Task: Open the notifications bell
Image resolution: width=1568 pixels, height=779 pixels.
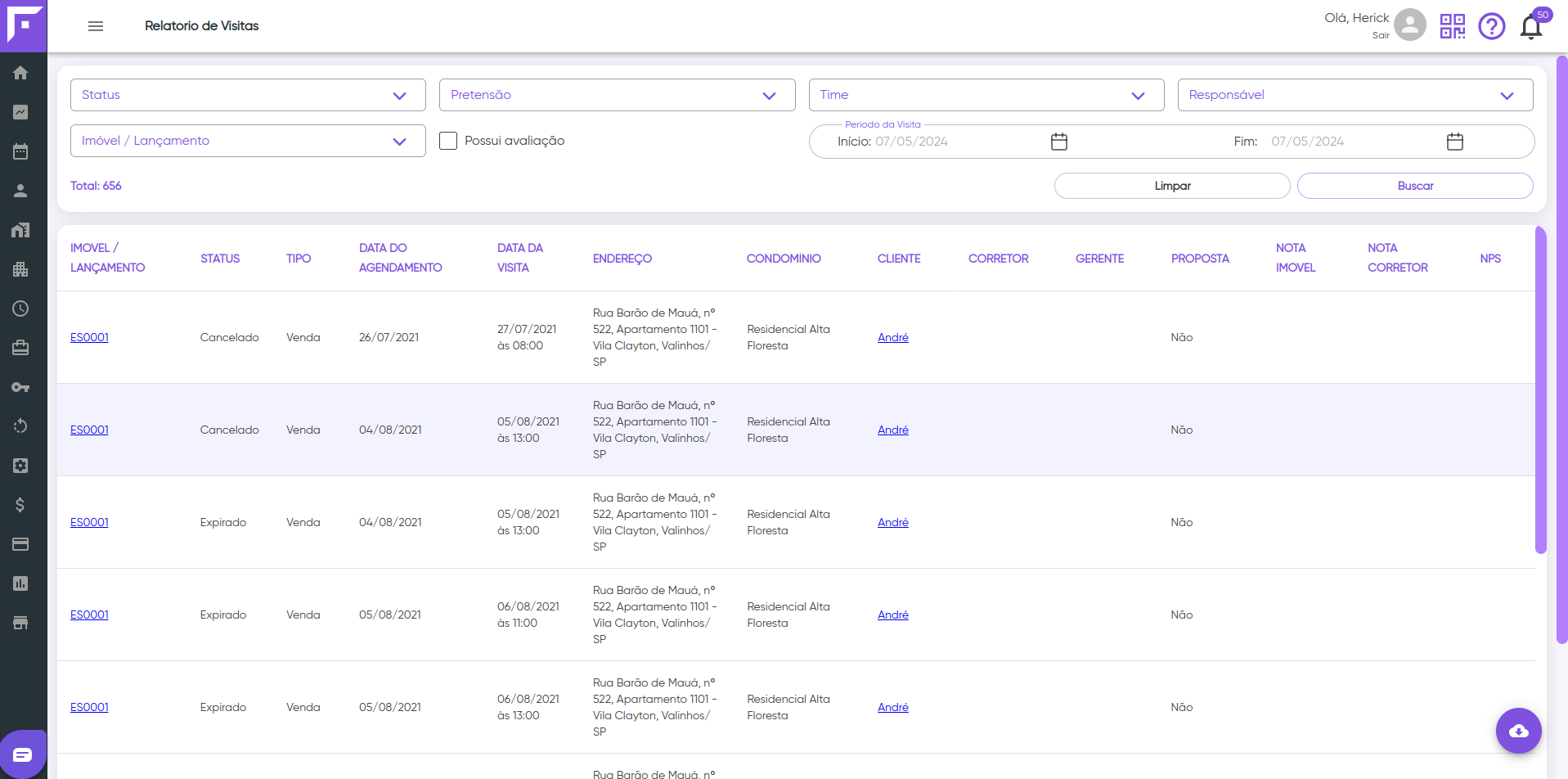Action: (1531, 27)
